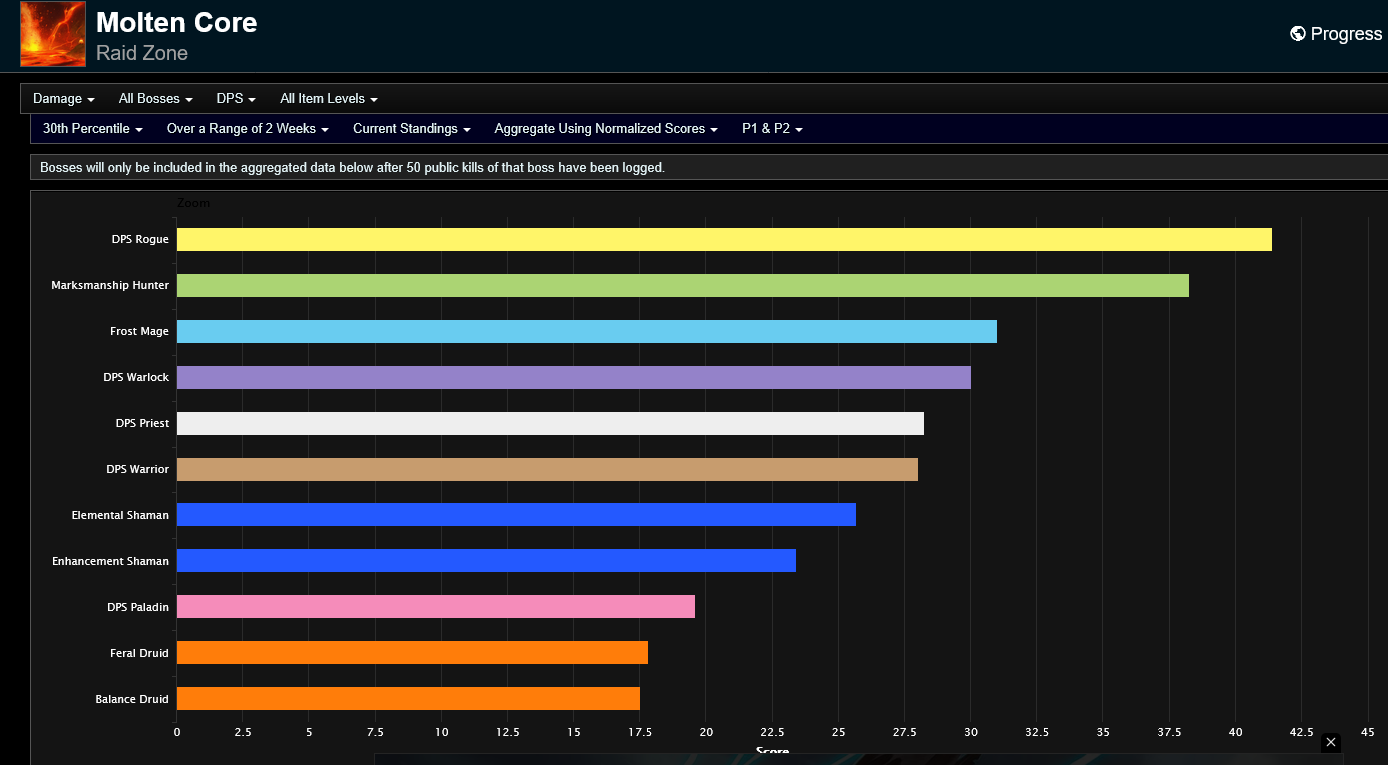Screen dimensions: 1388x765
Task: Open the Progress link
Action: (1336, 34)
